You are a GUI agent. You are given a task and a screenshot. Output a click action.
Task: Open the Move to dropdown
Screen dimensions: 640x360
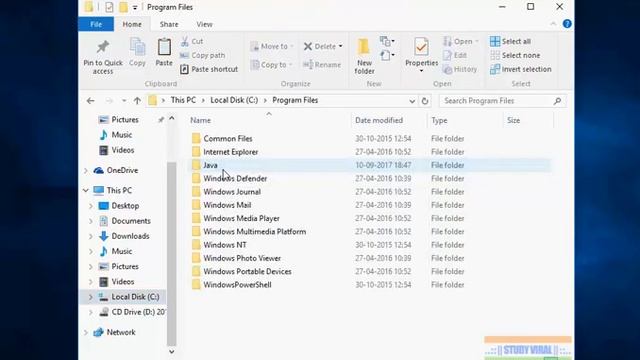point(272,47)
